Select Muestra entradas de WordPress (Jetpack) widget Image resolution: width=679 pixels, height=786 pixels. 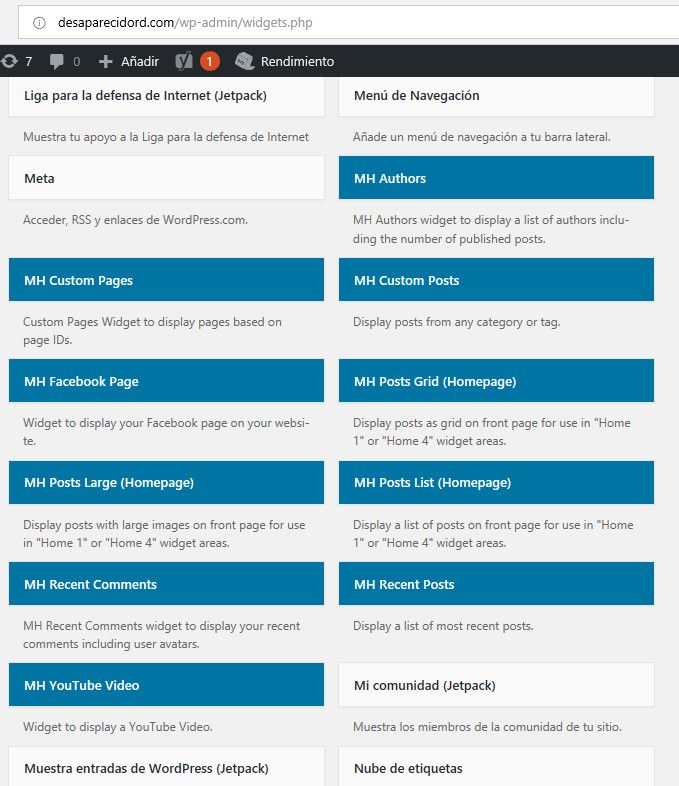(166, 767)
